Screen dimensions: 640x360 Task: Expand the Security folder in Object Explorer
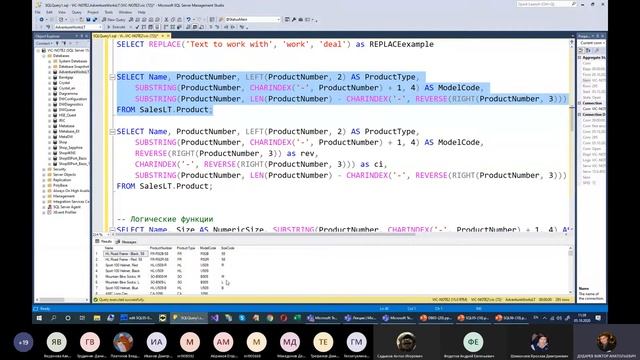(x=44, y=169)
